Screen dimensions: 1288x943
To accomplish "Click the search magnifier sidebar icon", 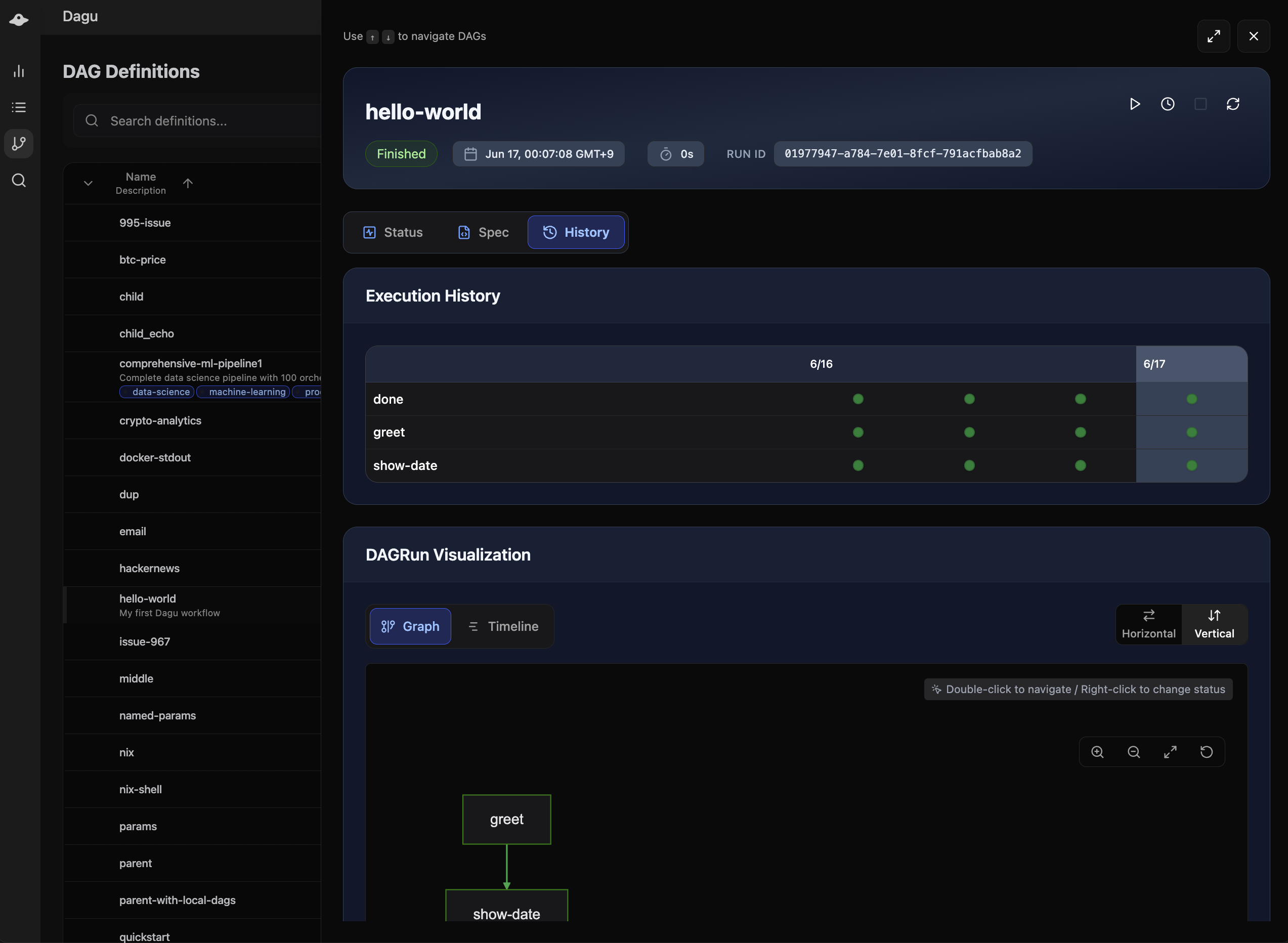I will point(19,181).
